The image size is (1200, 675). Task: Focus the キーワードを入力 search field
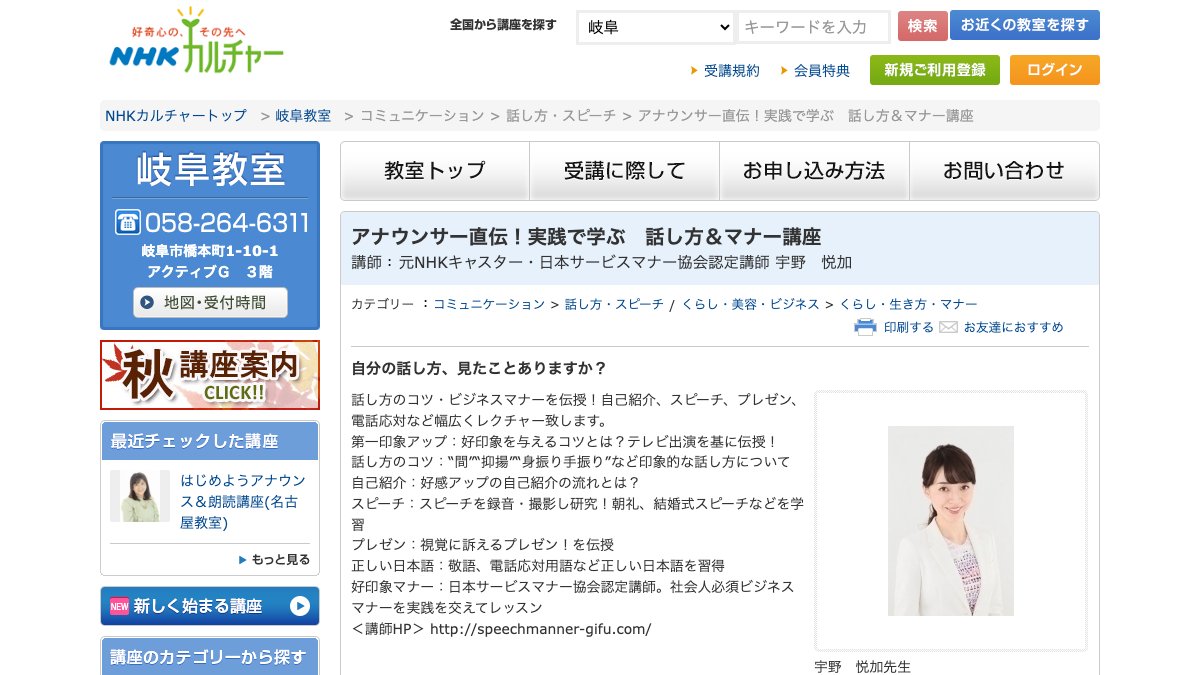pos(814,27)
